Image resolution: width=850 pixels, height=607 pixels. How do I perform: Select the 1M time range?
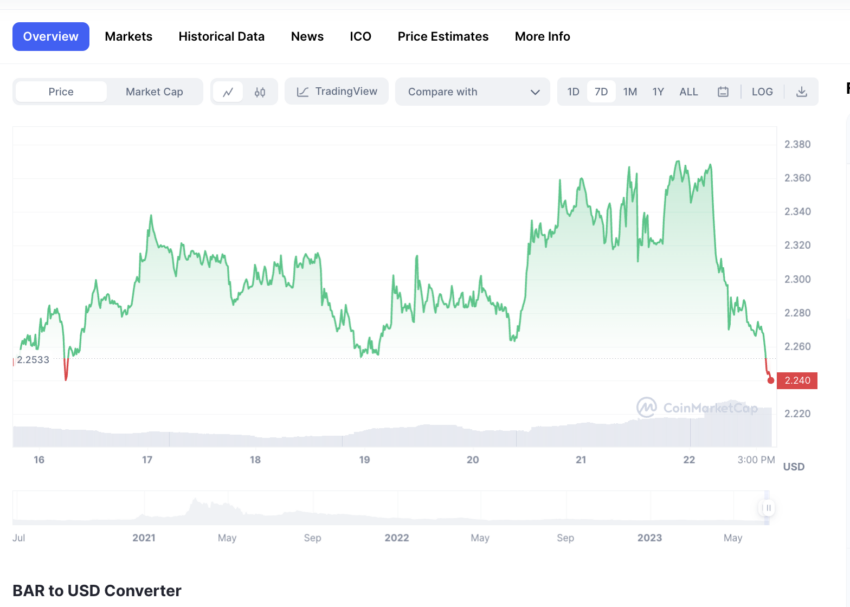(x=630, y=92)
